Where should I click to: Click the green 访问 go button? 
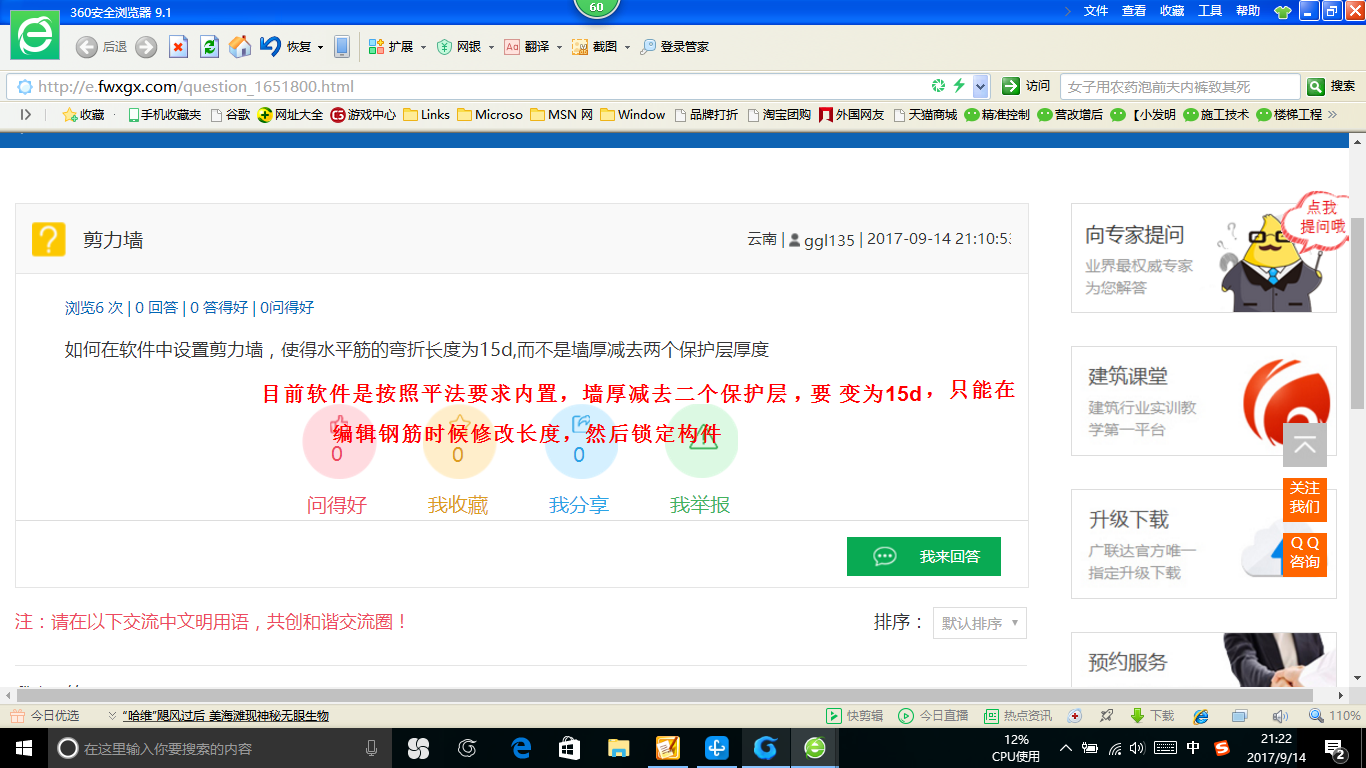point(1027,86)
